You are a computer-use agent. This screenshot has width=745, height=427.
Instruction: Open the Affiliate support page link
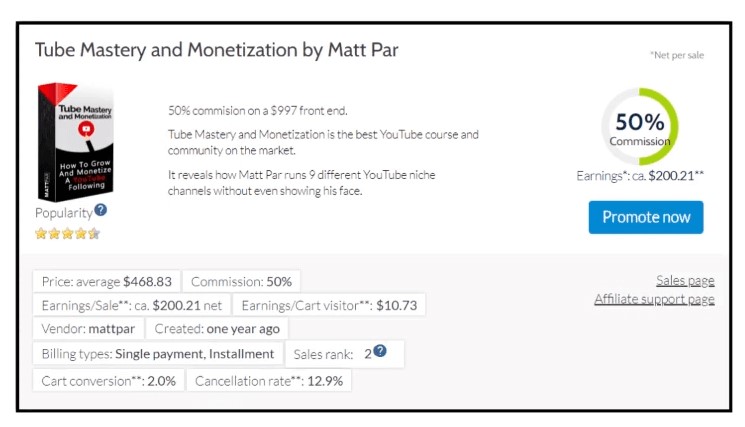(x=654, y=299)
